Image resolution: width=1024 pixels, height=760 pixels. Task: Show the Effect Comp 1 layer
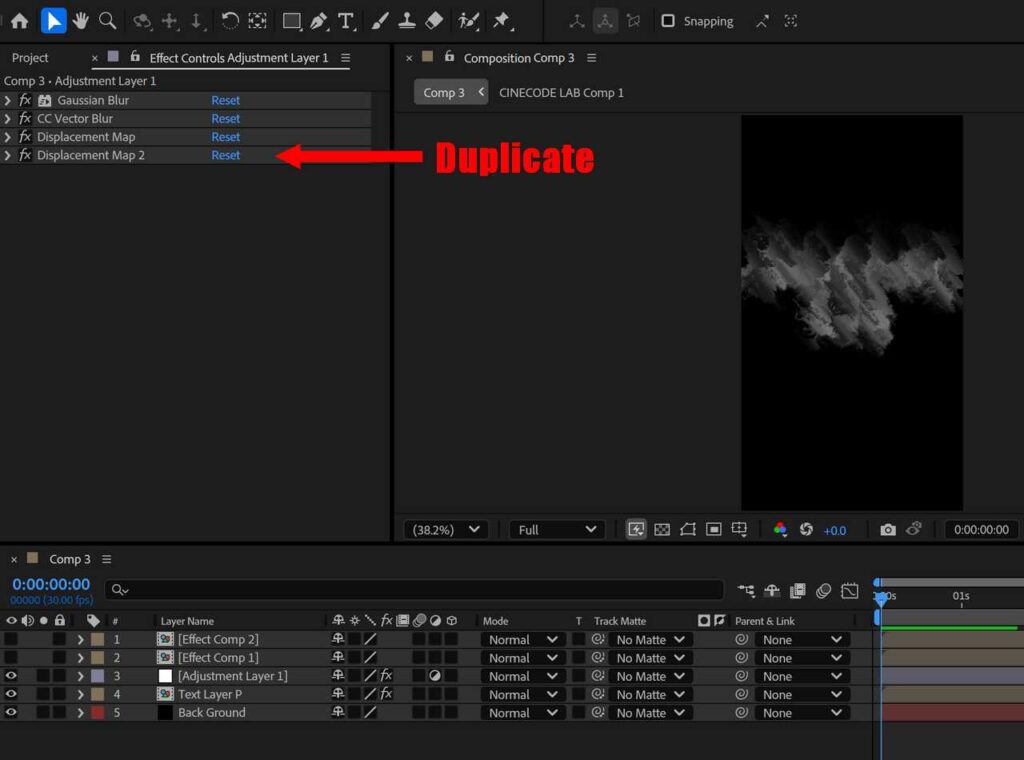pyautogui.click(x=11, y=657)
